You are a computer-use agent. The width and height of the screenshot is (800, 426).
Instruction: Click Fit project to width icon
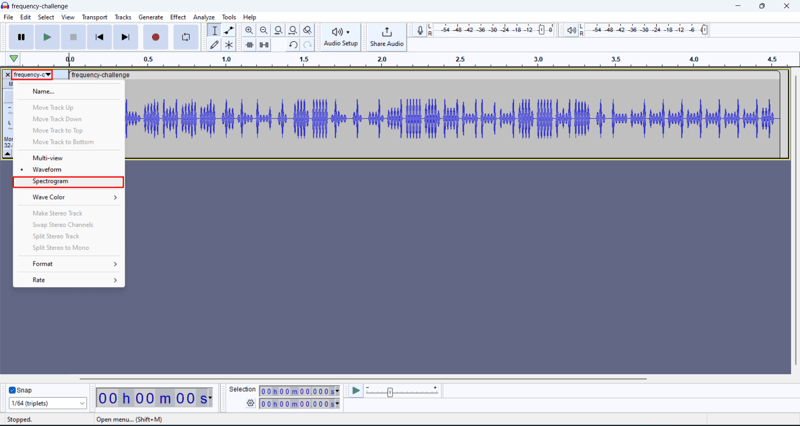(x=292, y=31)
